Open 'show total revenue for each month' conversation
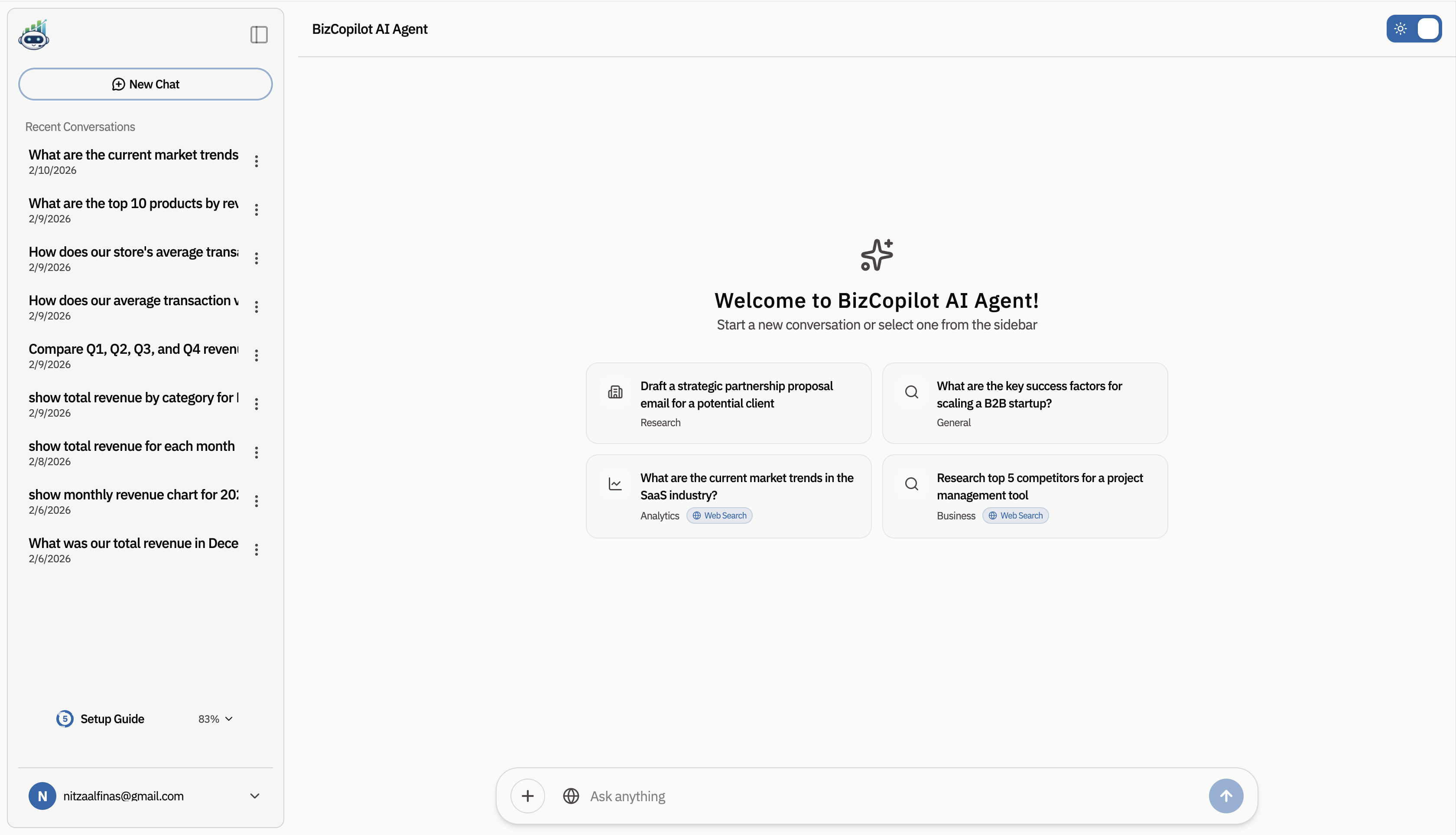 tap(132, 452)
